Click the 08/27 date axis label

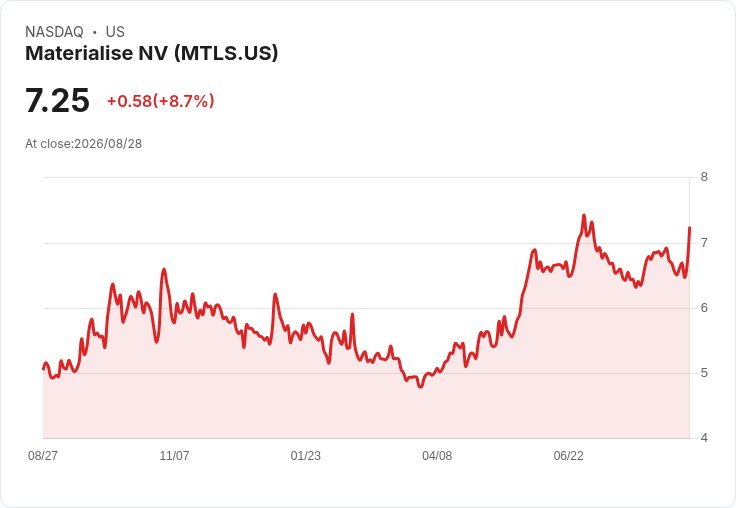pyautogui.click(x=43, y=455)
